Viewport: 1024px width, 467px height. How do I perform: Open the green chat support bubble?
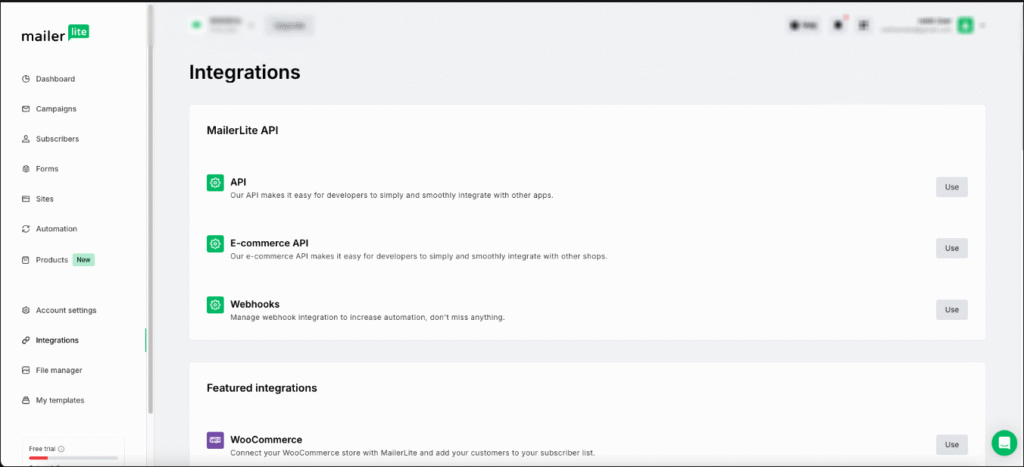tap(1003, 442)
